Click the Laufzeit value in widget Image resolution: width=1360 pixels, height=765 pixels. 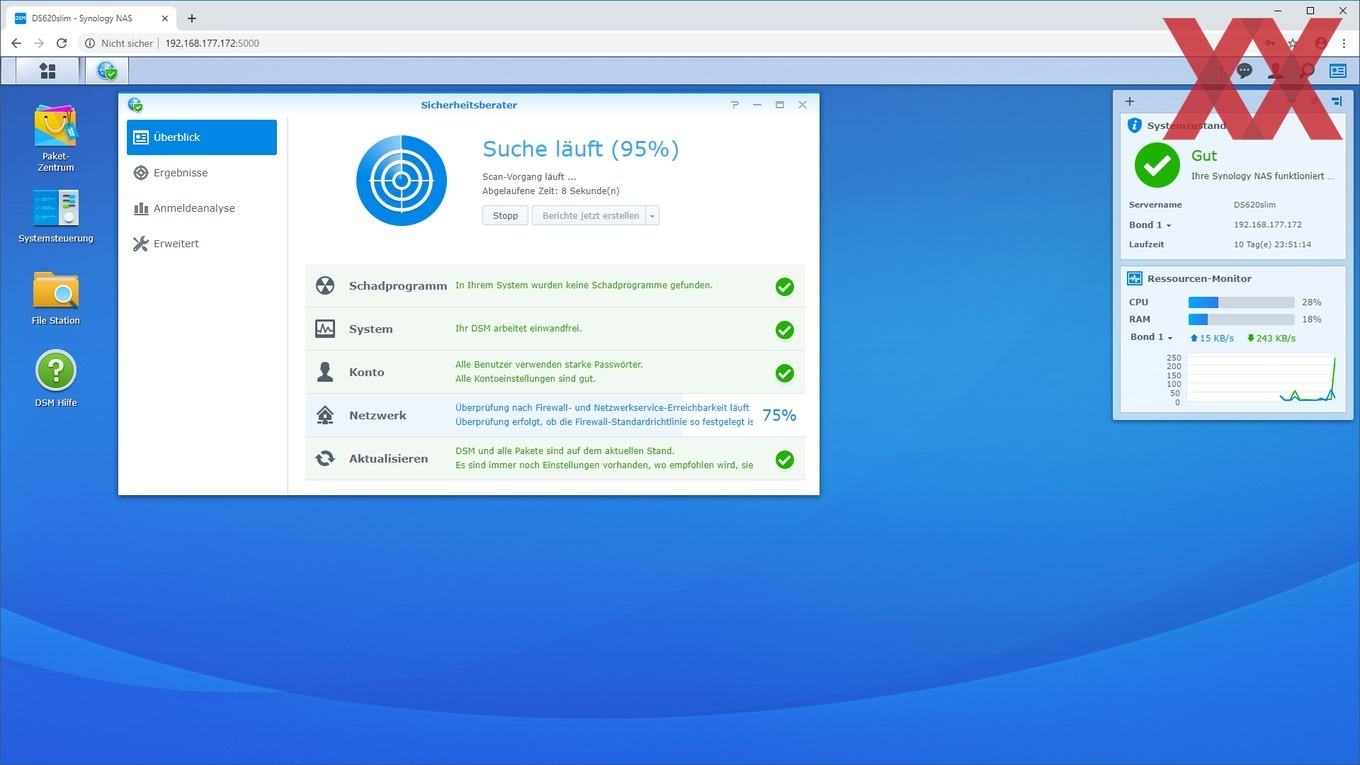(x=1272, y=244)
